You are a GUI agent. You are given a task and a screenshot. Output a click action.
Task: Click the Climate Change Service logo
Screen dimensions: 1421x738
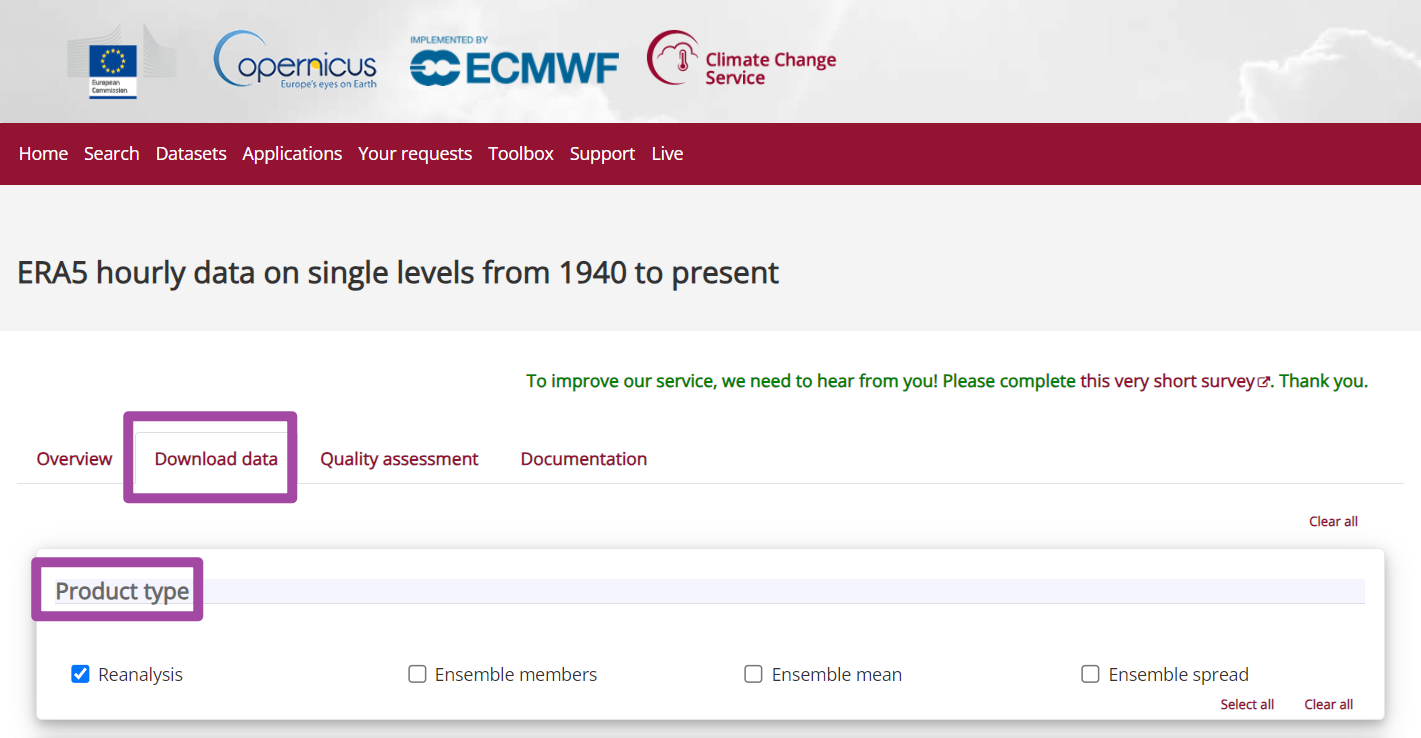pos(741,60)
